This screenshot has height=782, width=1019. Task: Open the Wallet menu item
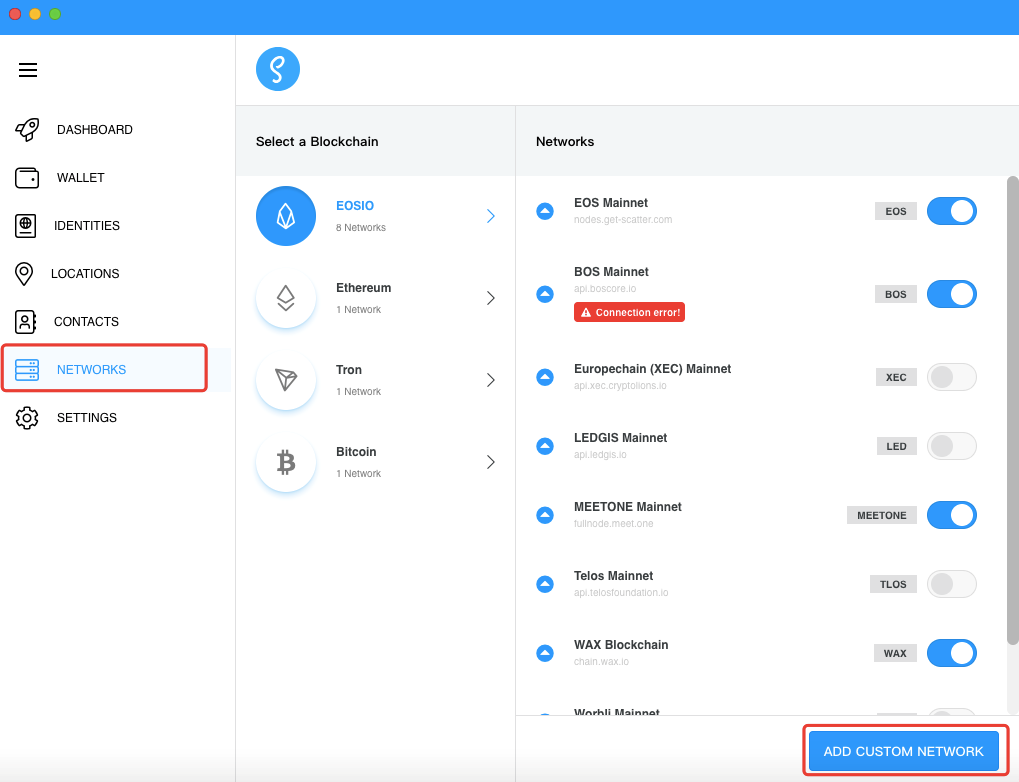coord(81,177)
